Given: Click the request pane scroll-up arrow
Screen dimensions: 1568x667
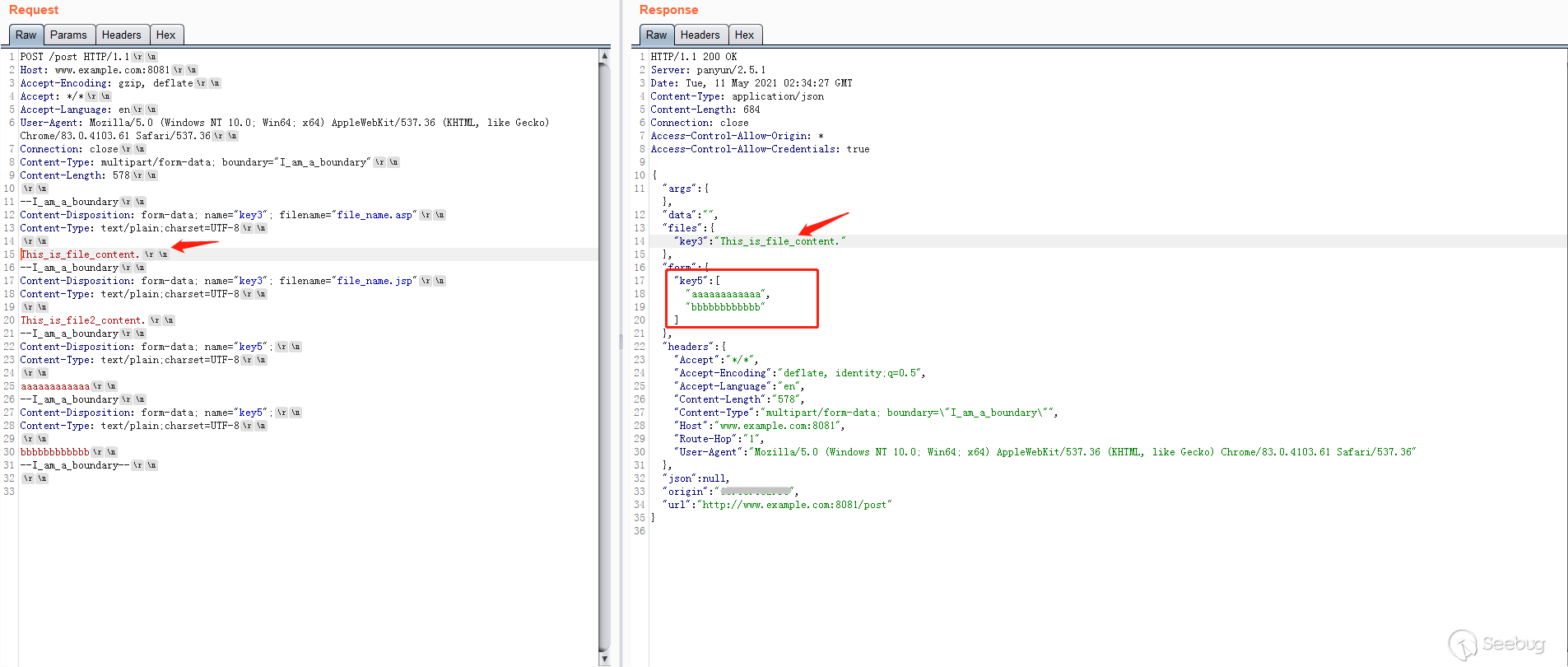Looking at the screenshot, I should (x=604, y=56).
